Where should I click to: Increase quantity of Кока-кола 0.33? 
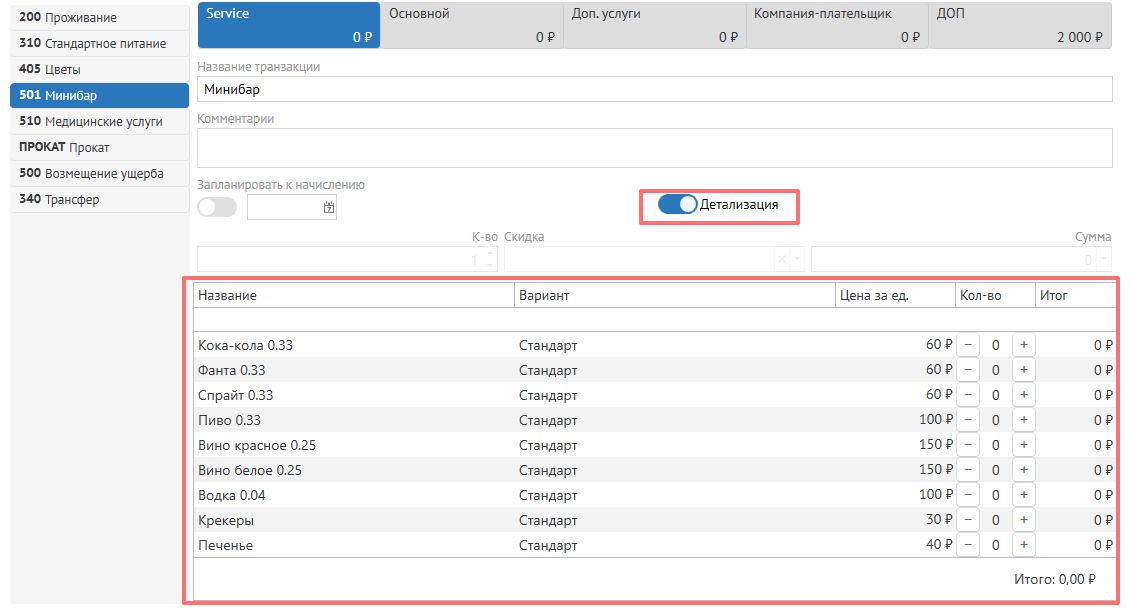(1023, 345)
